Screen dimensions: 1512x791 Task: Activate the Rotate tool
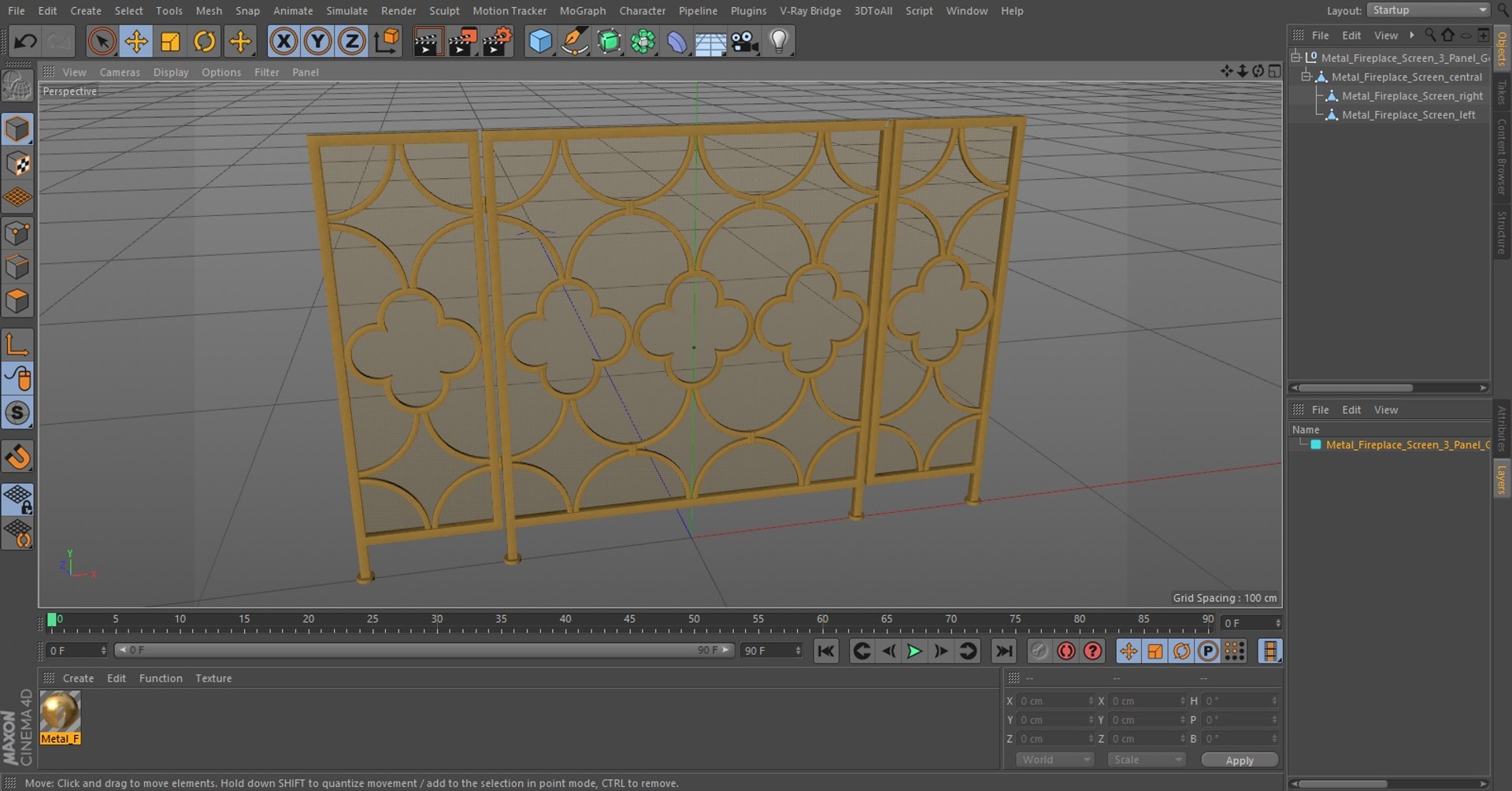tap(205, 41)
